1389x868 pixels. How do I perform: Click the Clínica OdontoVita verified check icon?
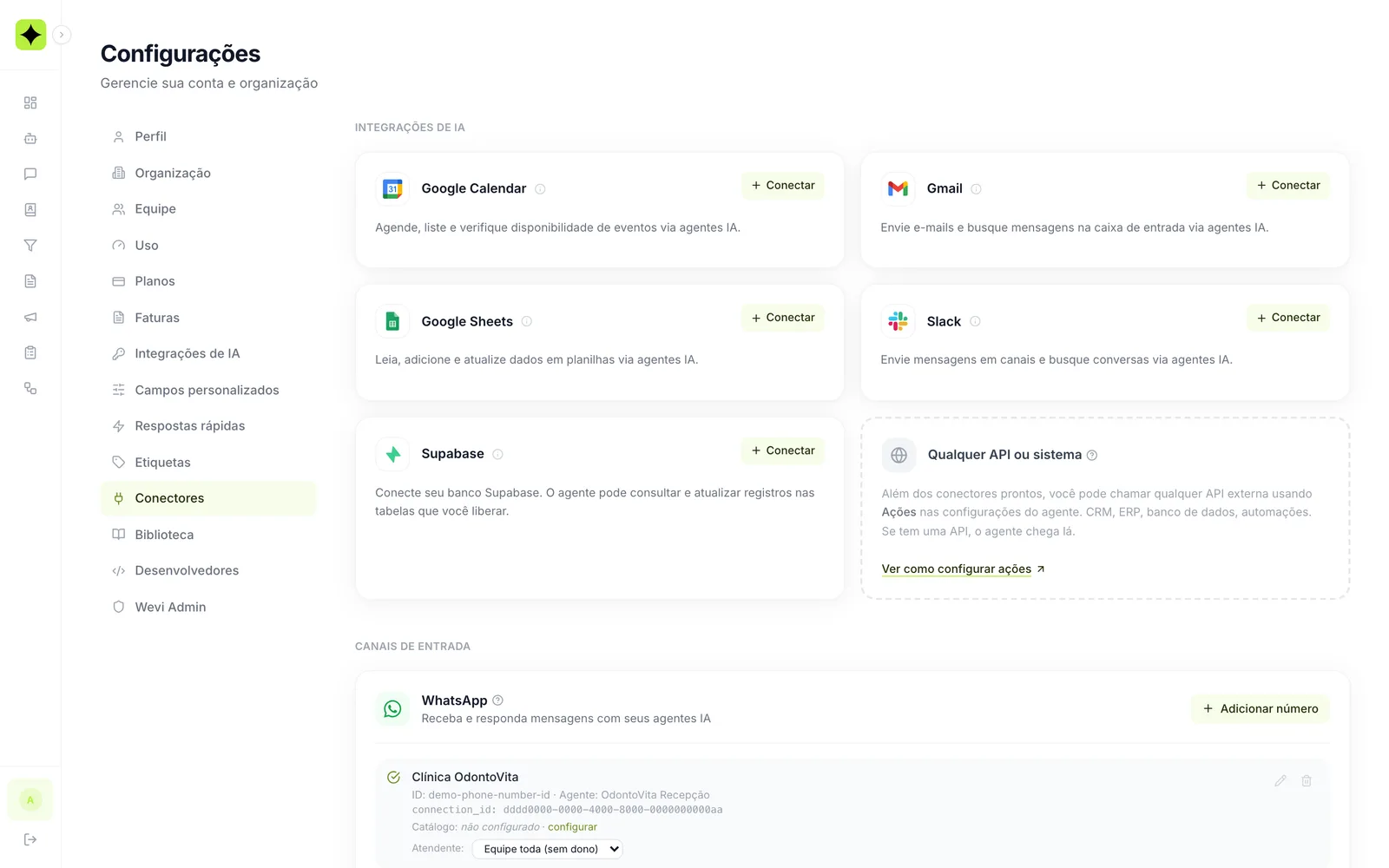[x=393, y=777]
